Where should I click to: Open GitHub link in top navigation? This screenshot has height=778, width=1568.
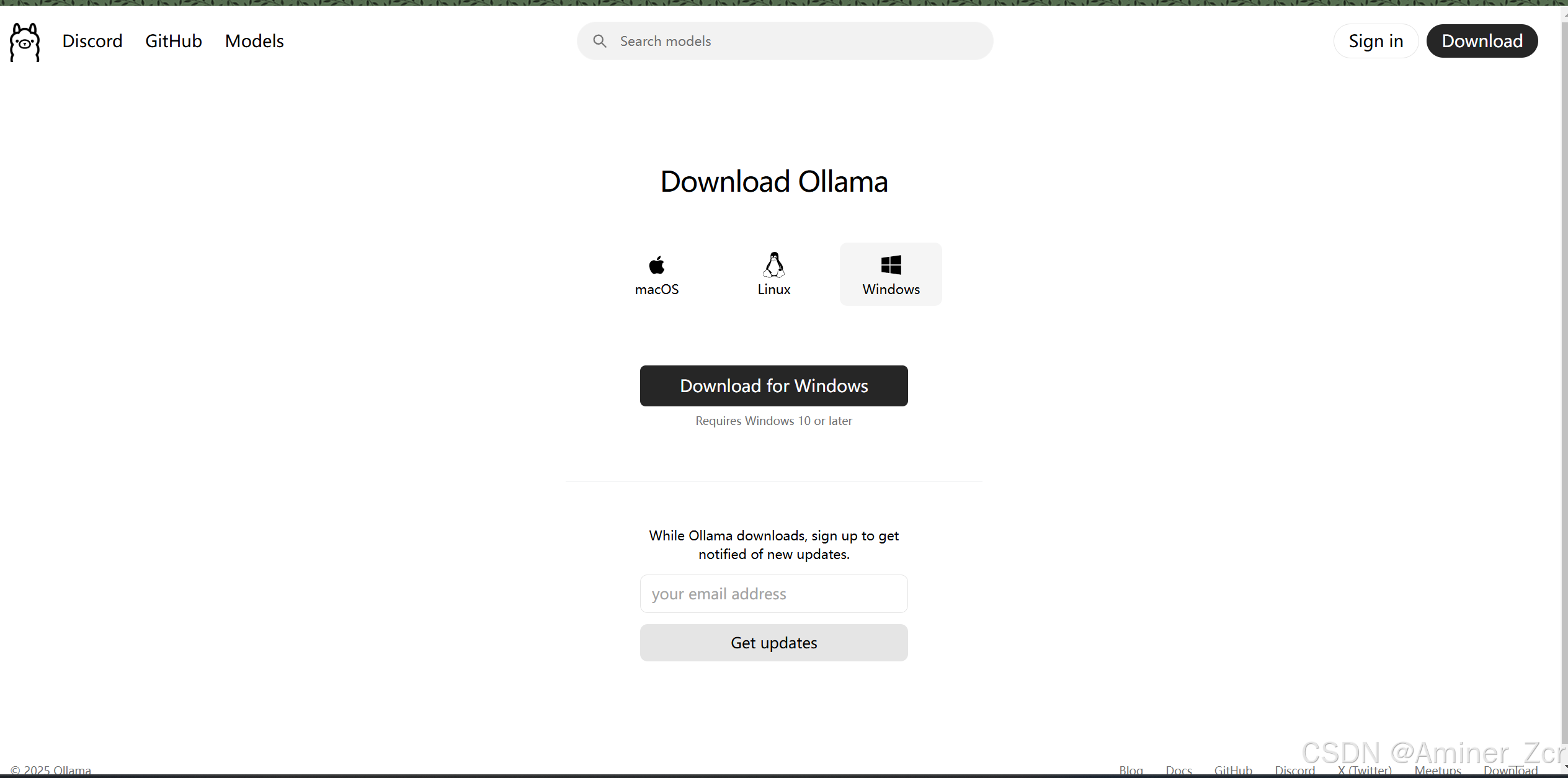[x=174, y=41]
